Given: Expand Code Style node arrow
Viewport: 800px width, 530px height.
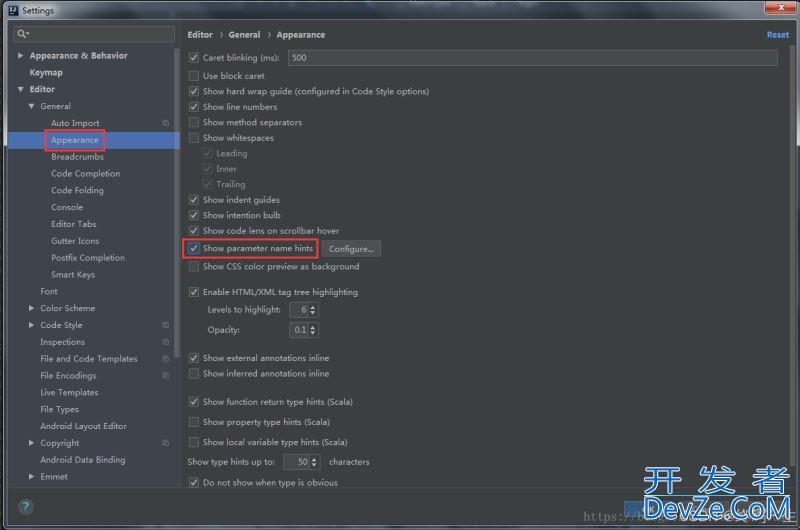Looking at the screenshot, I should [x=32, y=325].
